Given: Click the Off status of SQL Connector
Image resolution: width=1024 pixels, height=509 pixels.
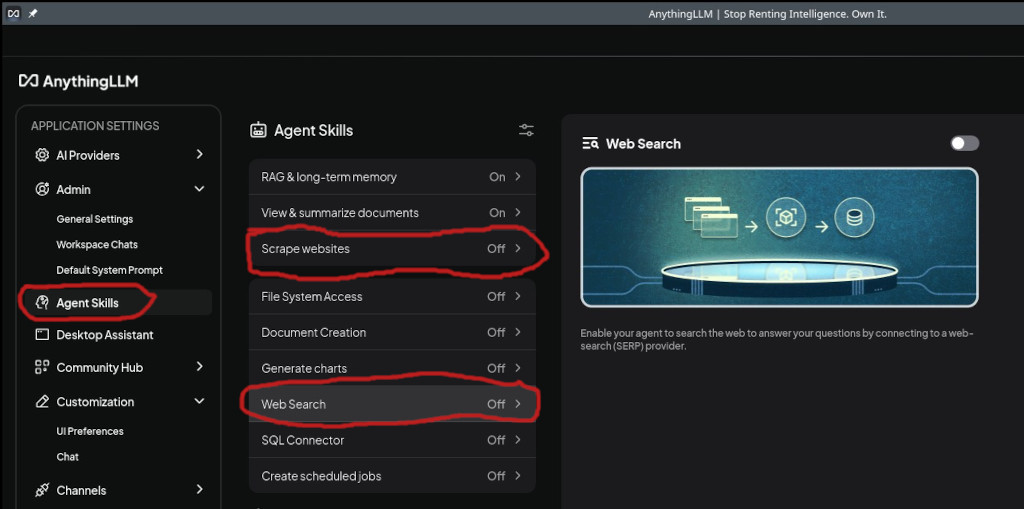Looking at the screenshot, I should coord(496,440).
